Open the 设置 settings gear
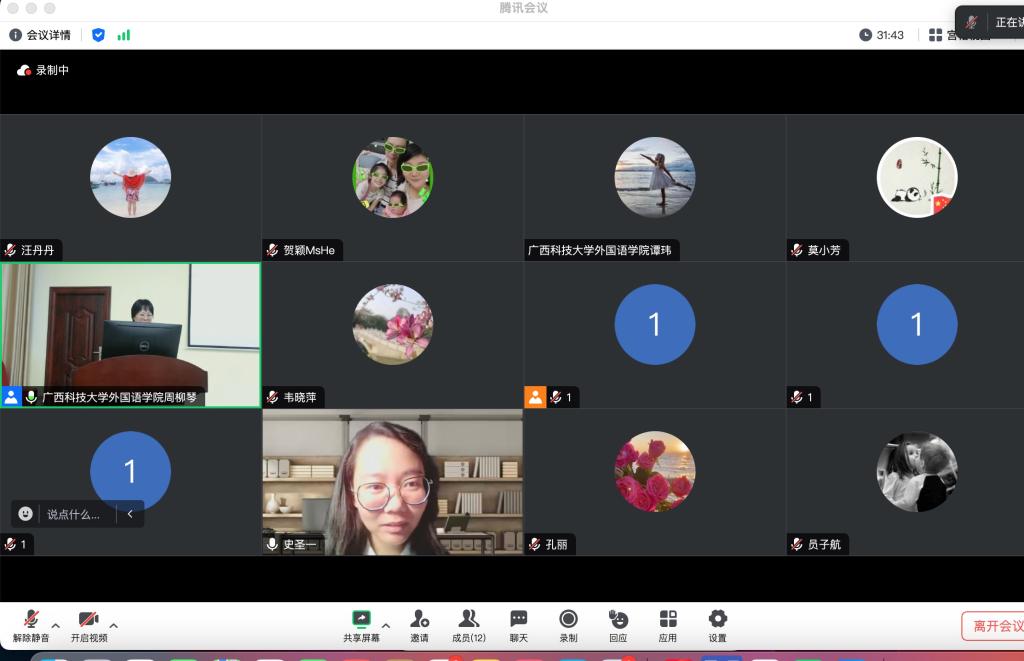The width and height of the screenshot is (1024, 661). pos(717,624)
